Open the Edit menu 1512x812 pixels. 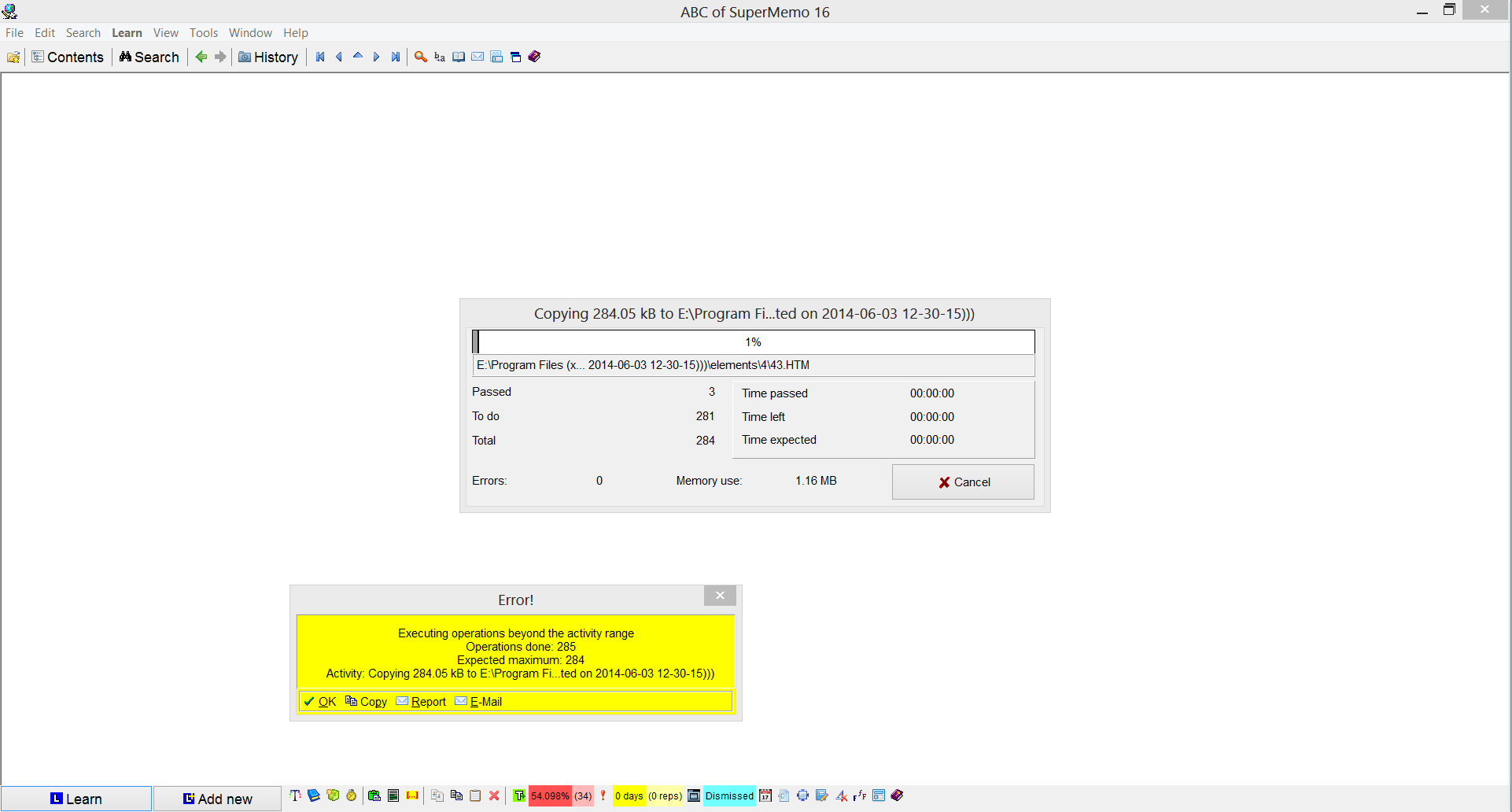45,33
